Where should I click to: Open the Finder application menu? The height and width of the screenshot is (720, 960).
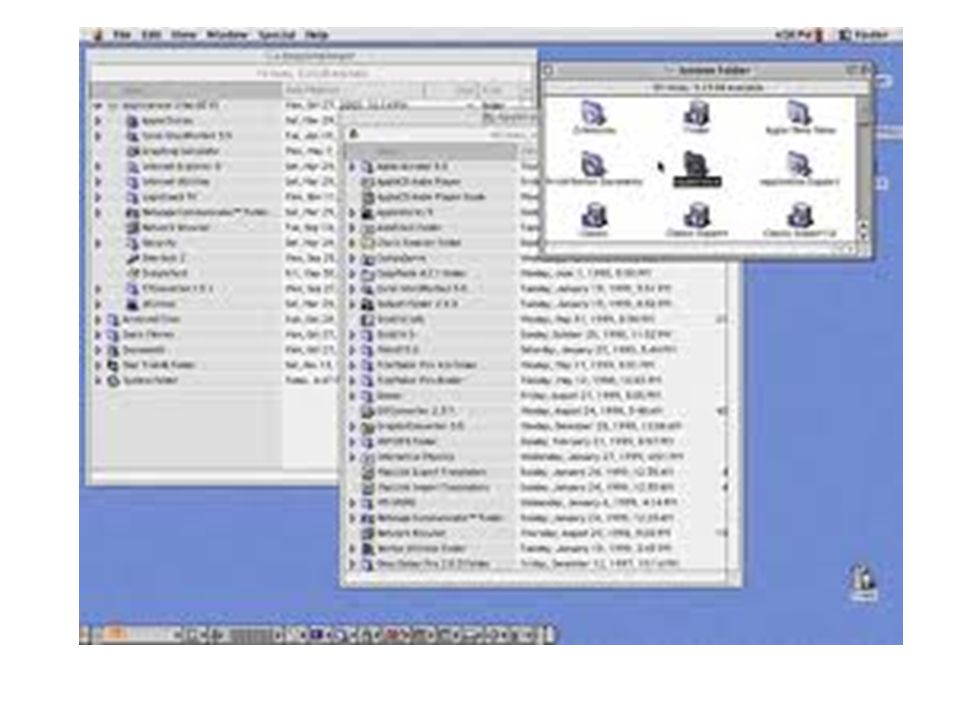click(x=864, y=35)
